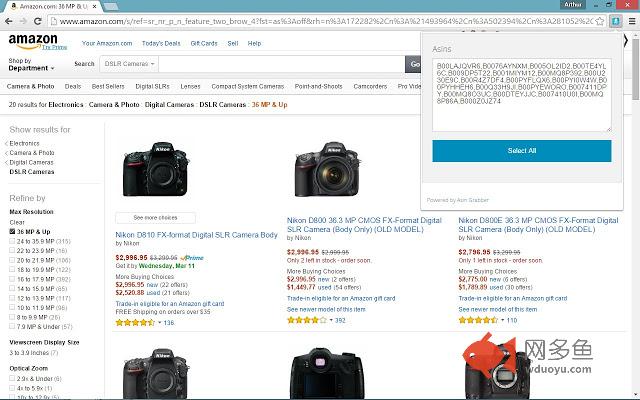
Task: Click the Select All button
Action: coord(522,151)
